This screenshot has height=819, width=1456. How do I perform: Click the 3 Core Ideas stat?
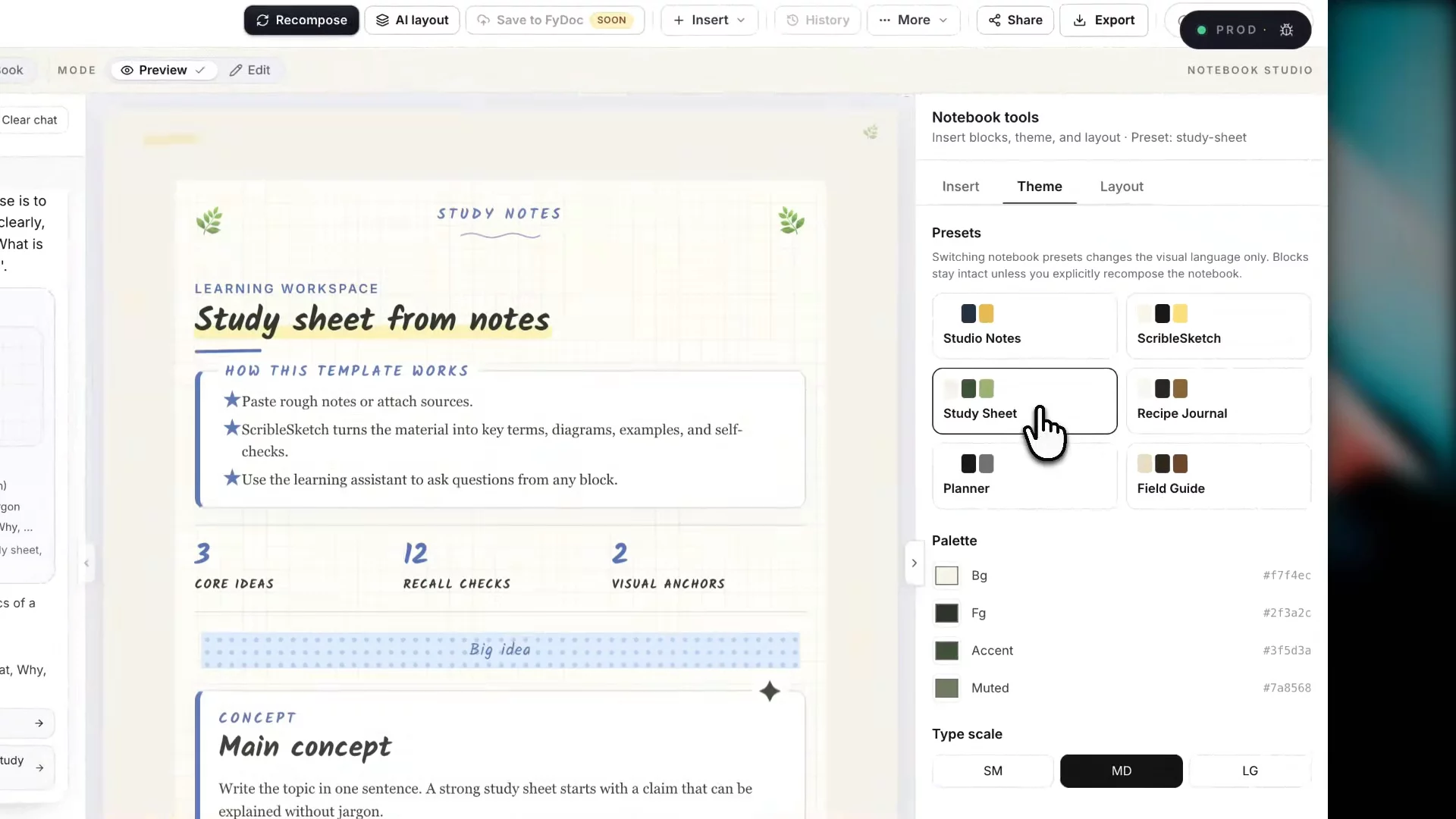pyautogui.click(x=234, y=566)
